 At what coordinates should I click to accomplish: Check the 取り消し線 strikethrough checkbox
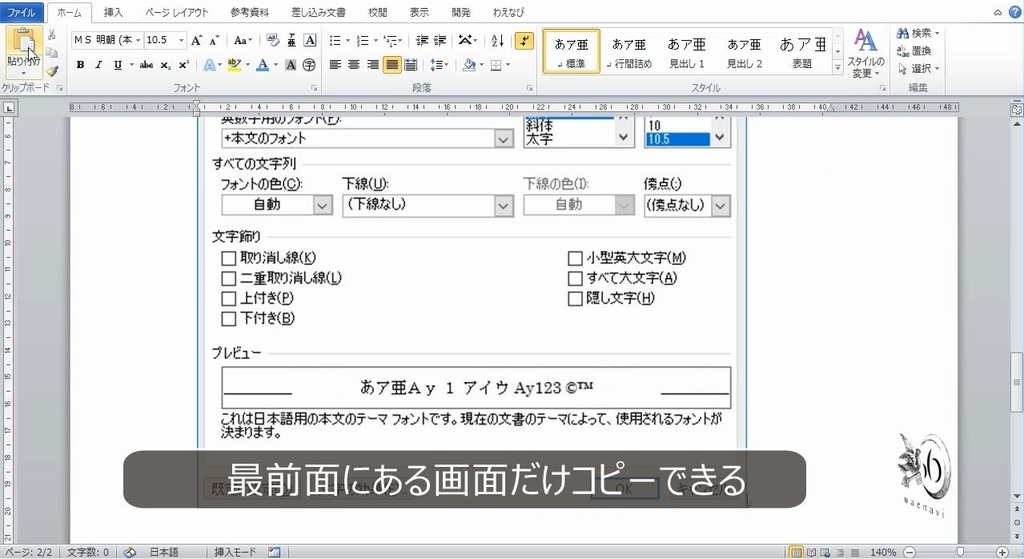click(229, 259)
